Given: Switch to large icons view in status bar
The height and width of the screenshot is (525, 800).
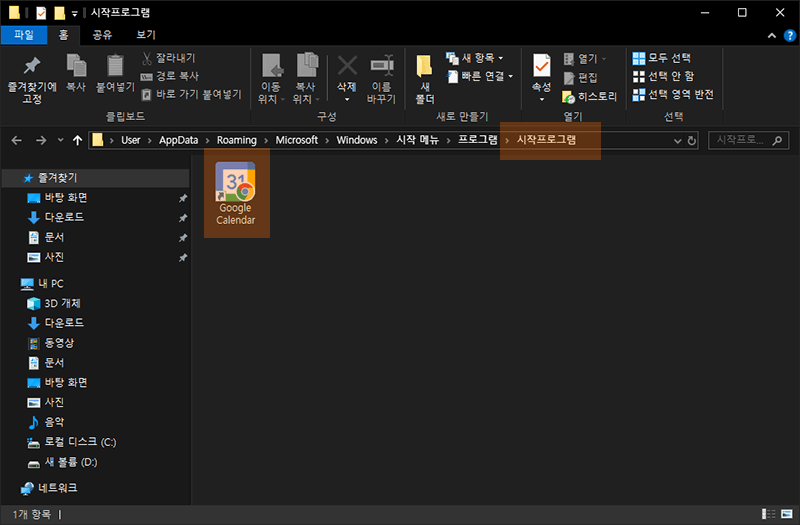Looking at the screenshot, I should coord(787,514).
